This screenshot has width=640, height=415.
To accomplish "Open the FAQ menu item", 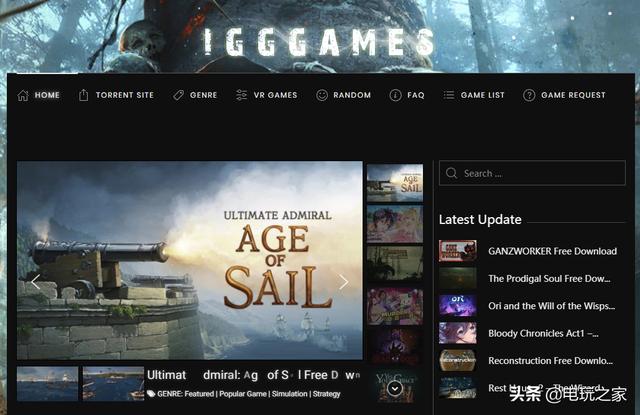I will [x=416, y=95].
